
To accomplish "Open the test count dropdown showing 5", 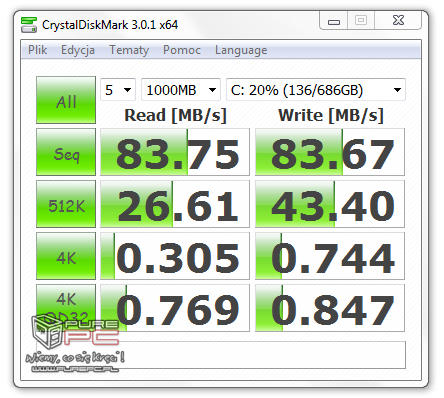I will [x=118, y=90].
